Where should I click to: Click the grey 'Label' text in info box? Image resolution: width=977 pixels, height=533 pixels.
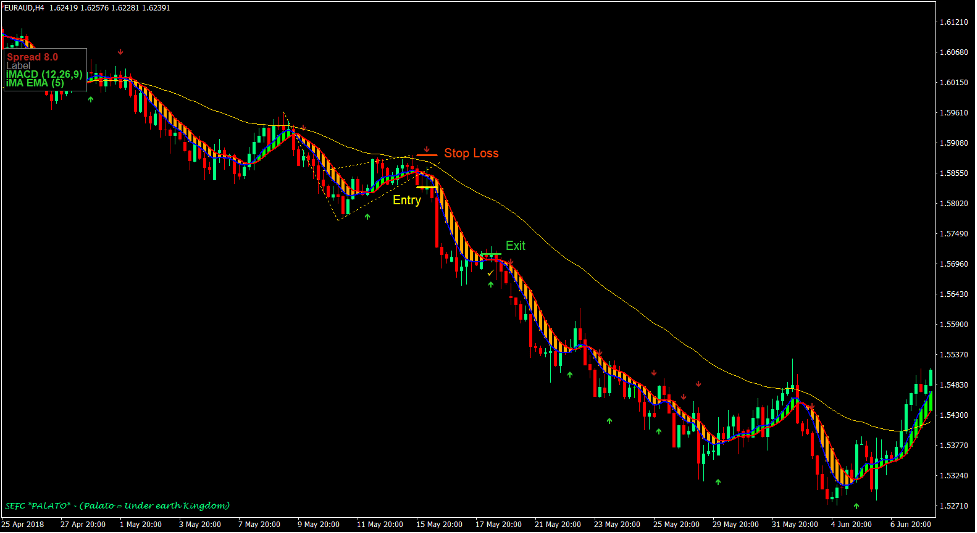coord(18,65)
